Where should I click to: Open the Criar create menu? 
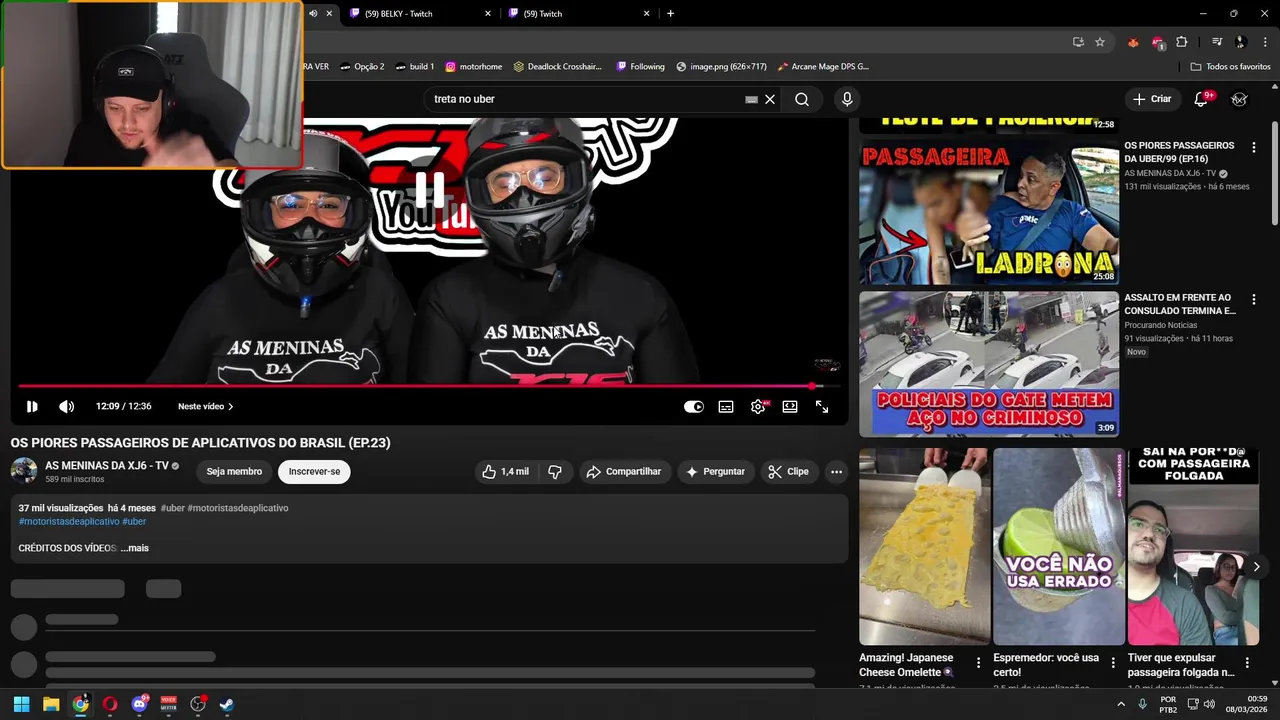[x=1151, y=99]
